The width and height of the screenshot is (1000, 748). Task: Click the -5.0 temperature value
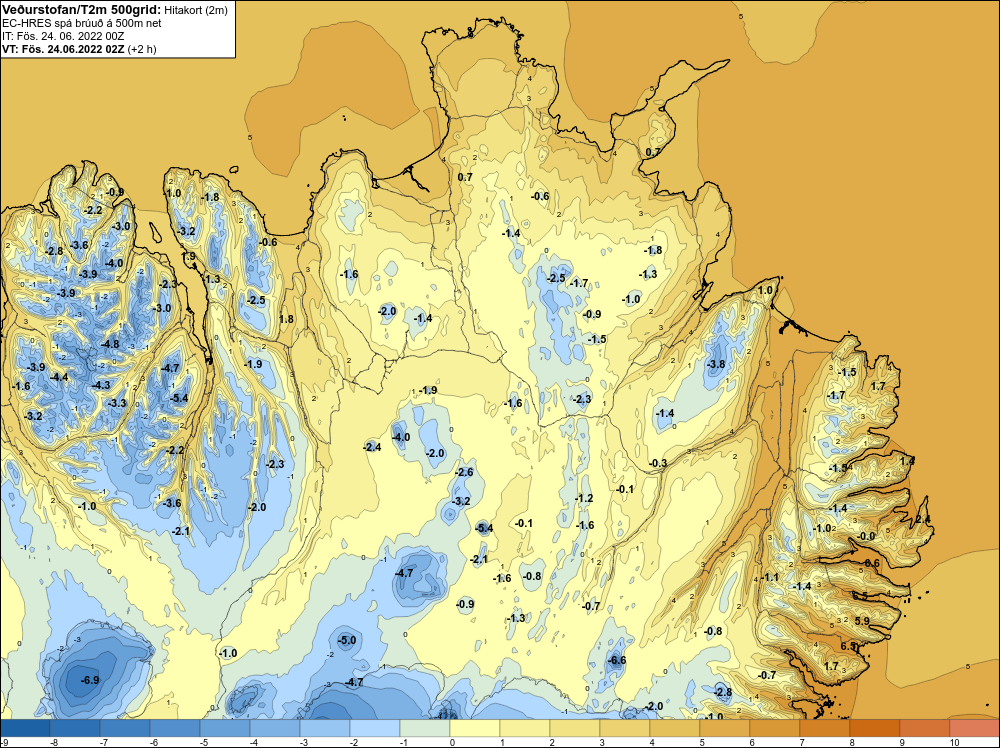[347, 640]
